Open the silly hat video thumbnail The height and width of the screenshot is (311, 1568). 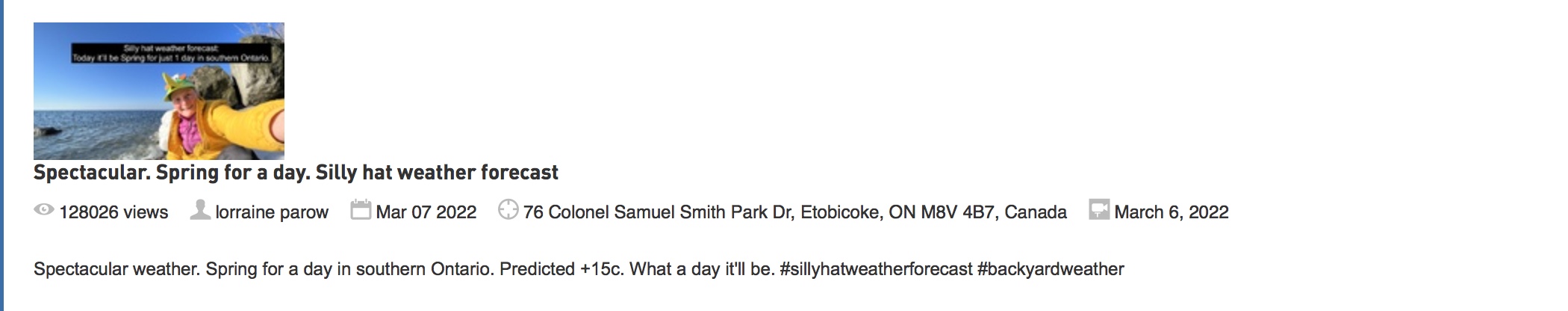point(159,90)
